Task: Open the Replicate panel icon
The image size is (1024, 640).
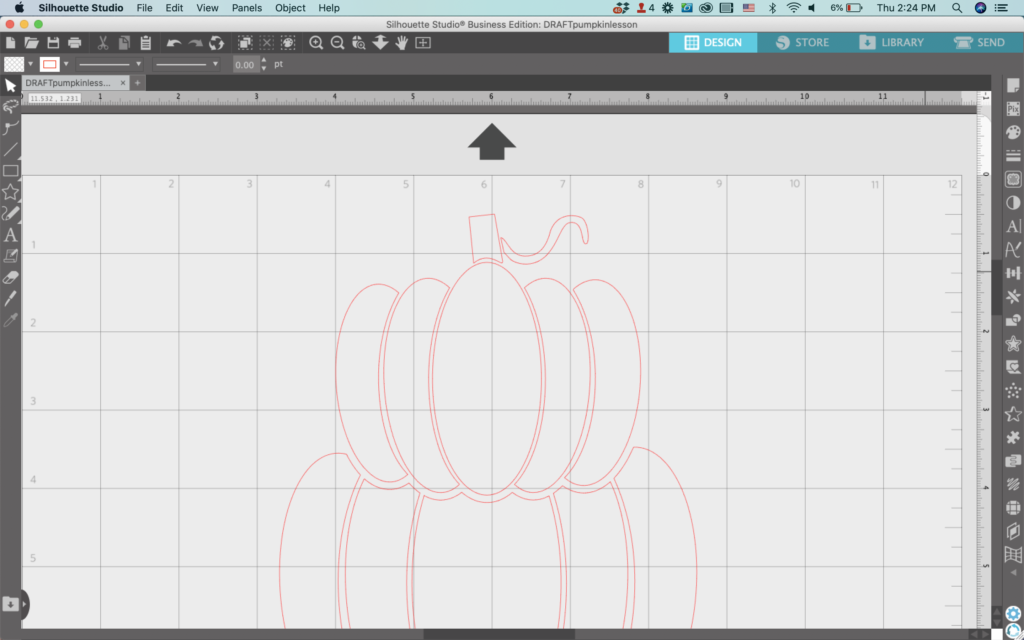Action: click(x=1013, y=297)
